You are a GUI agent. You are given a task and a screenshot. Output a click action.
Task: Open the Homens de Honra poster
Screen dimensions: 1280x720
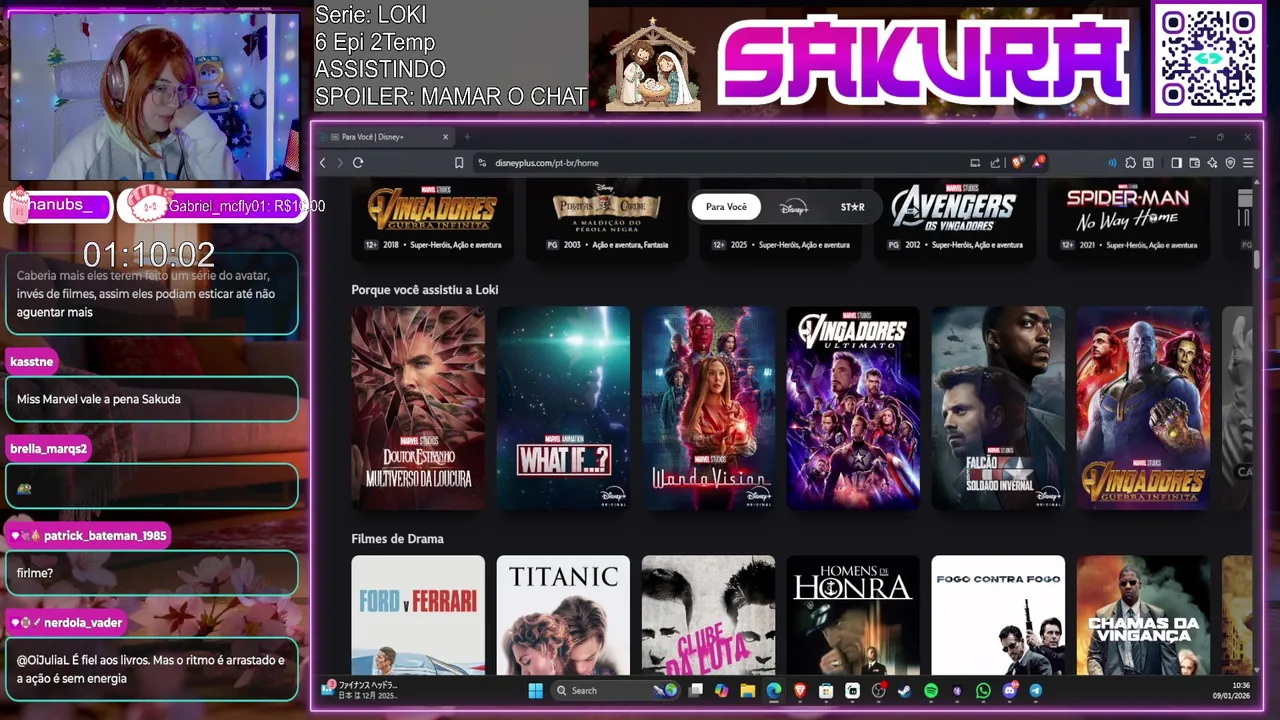pos(853,615)
